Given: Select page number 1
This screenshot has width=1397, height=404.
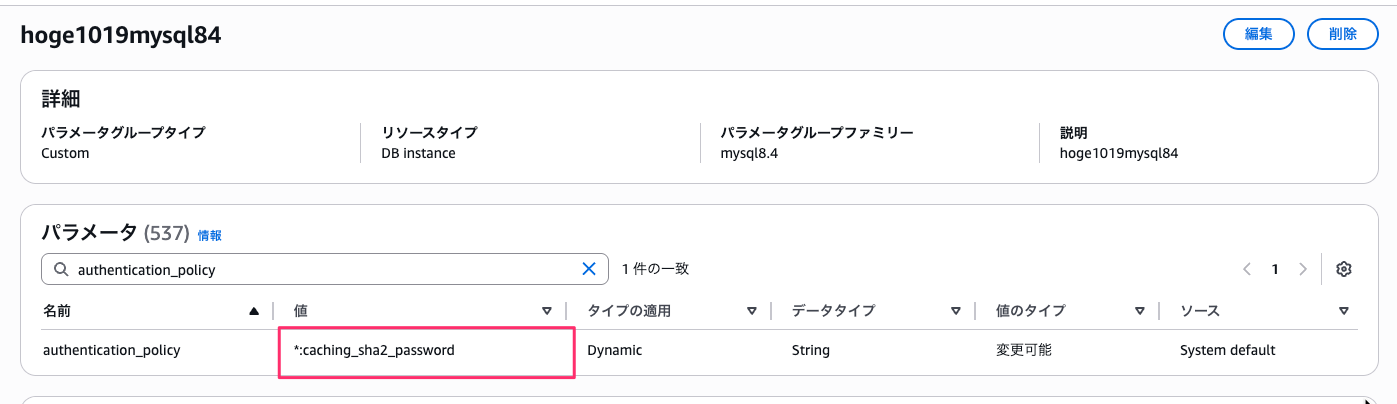Looking at the screenshot, I should click(x=1275, y=269).
